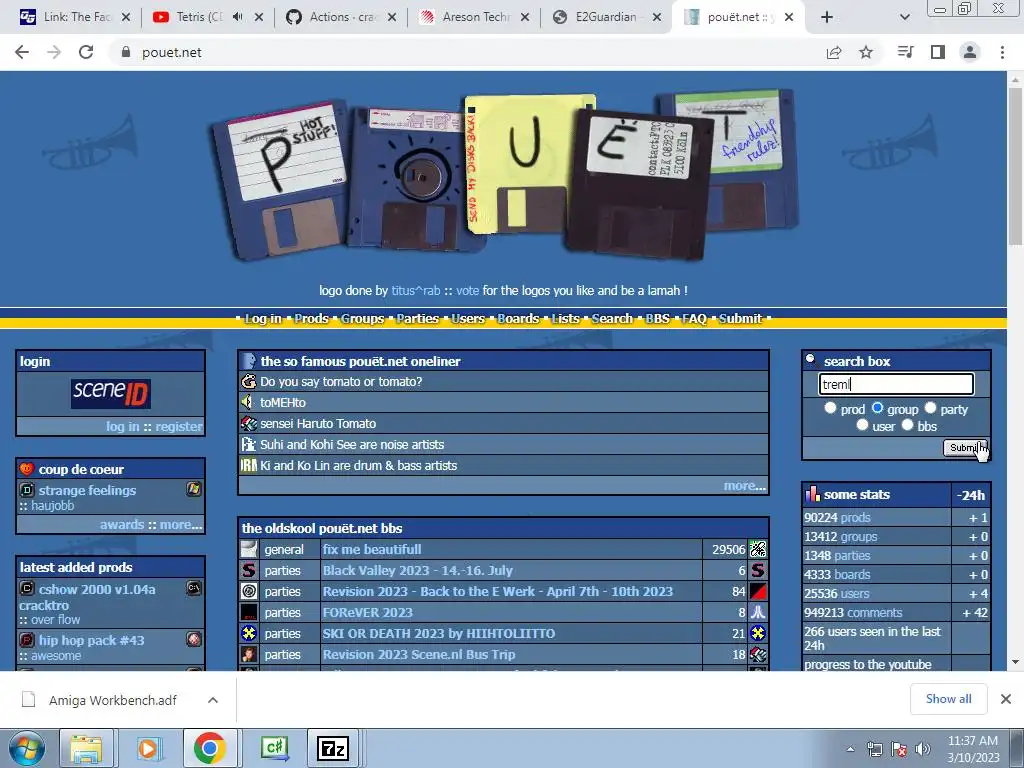Click into the search box text field

coord(896,384)
